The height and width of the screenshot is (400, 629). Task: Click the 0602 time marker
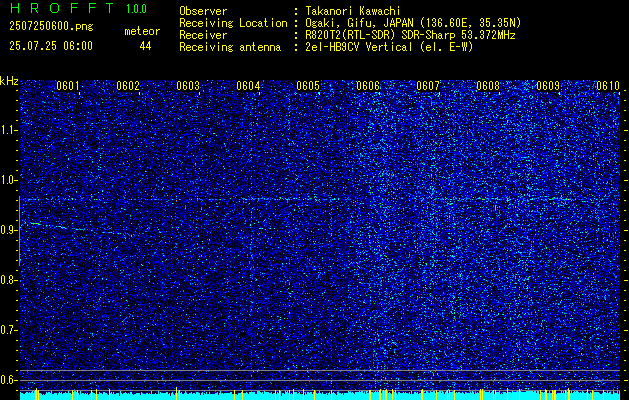pos(128,86)
